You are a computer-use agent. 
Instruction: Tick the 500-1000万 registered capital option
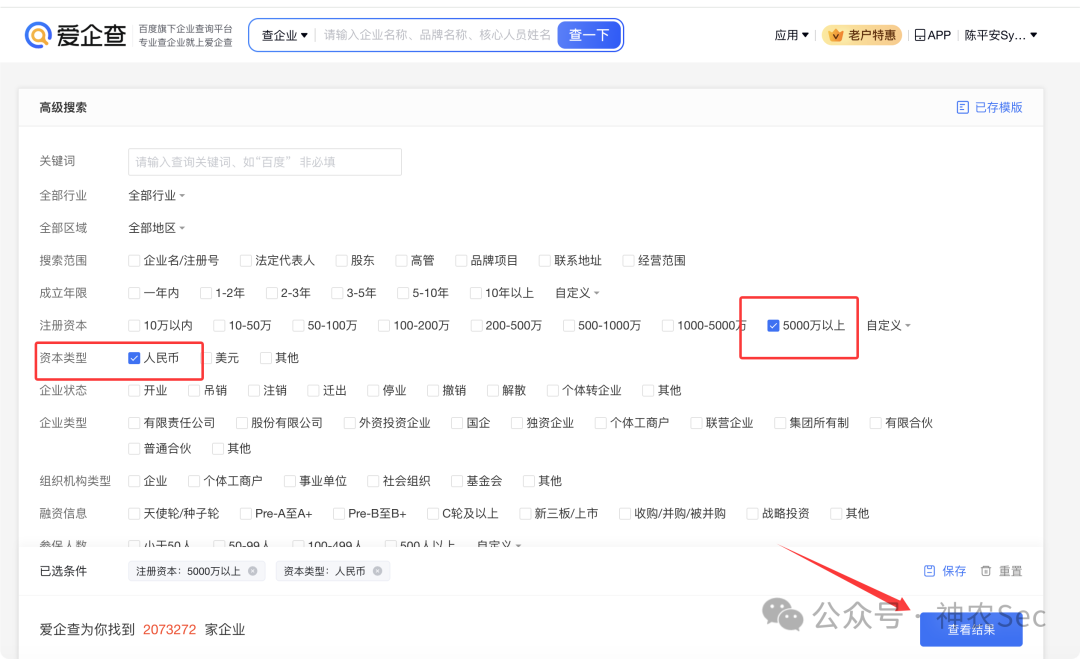(x=568, y=326)
